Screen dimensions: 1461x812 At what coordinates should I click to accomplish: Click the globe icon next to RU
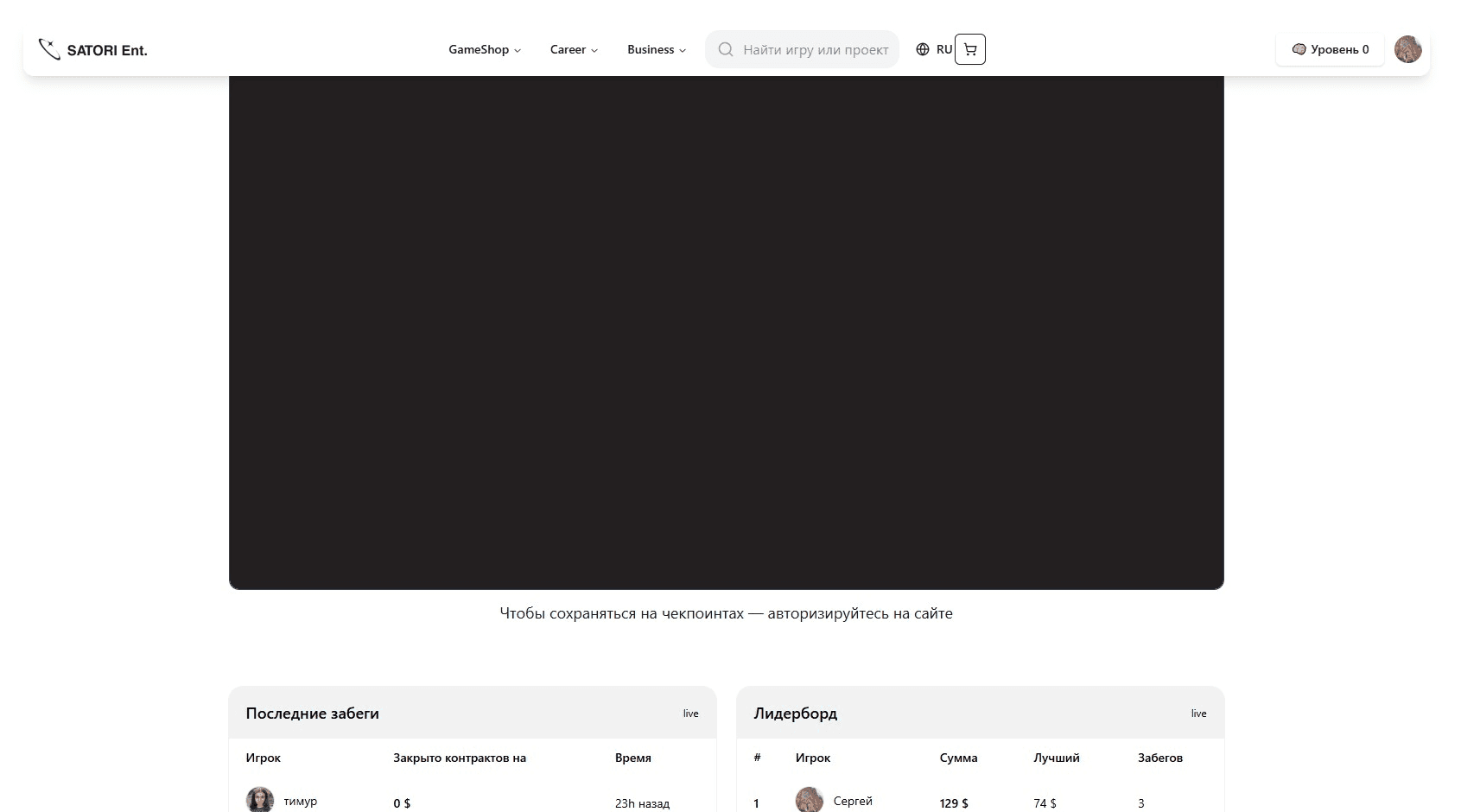tap(921, 49)
